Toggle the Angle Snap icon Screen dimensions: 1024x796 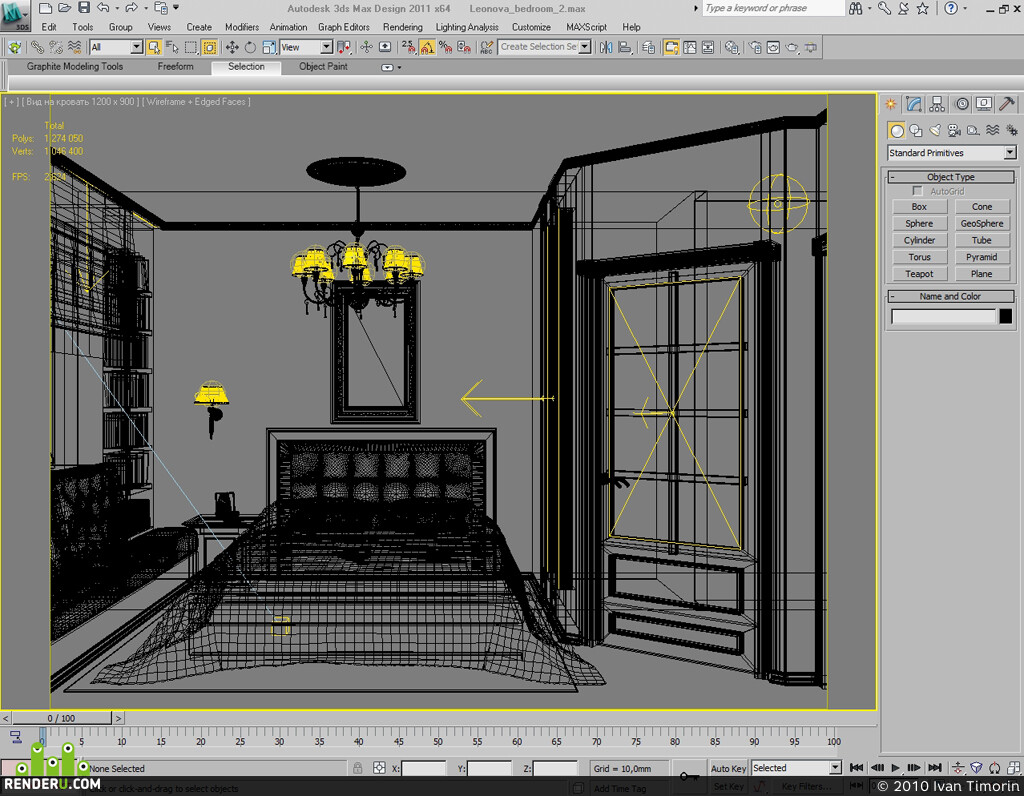427,47
